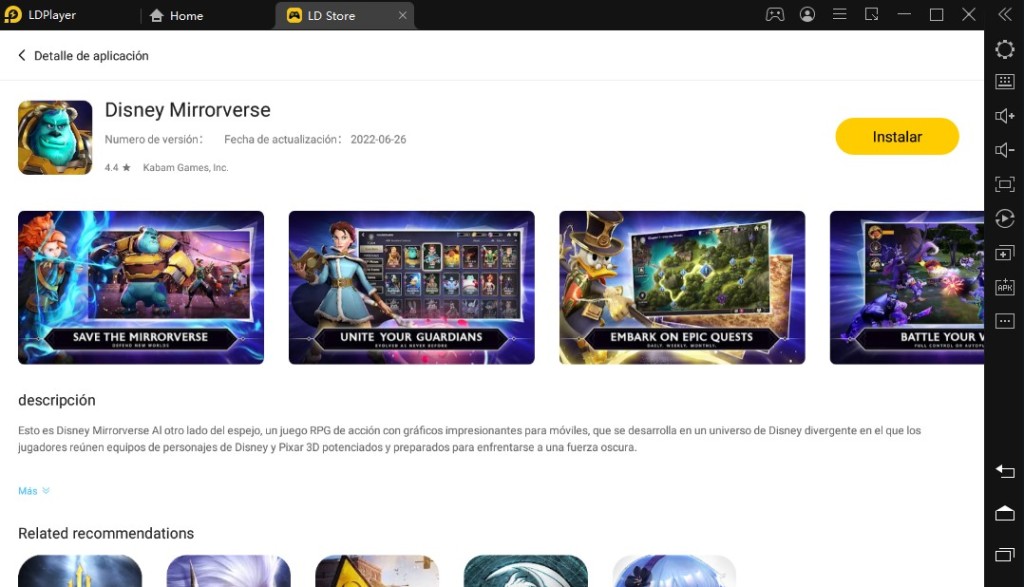Tap the Android back button in sidebar
The width and height of the screenshot is (1024, 587).
pos(1004,471)
